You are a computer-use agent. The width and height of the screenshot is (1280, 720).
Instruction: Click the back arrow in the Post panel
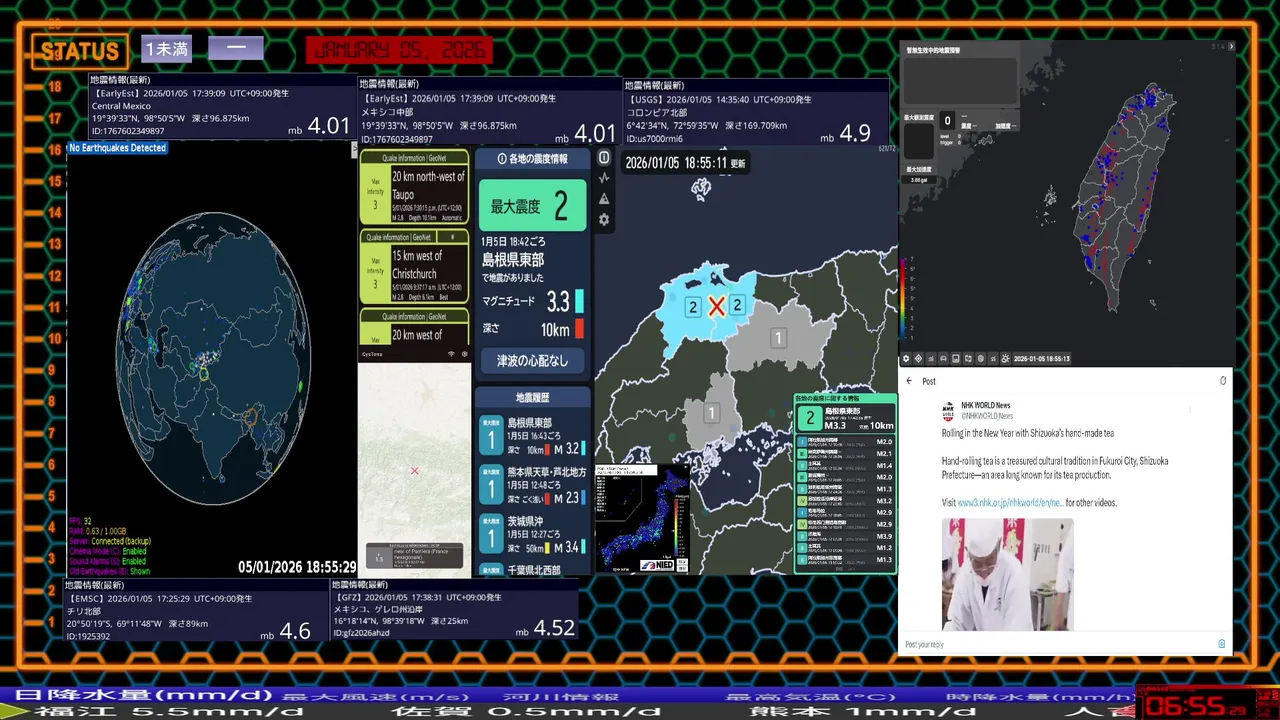pyautogui.click(x=909, y=381)
